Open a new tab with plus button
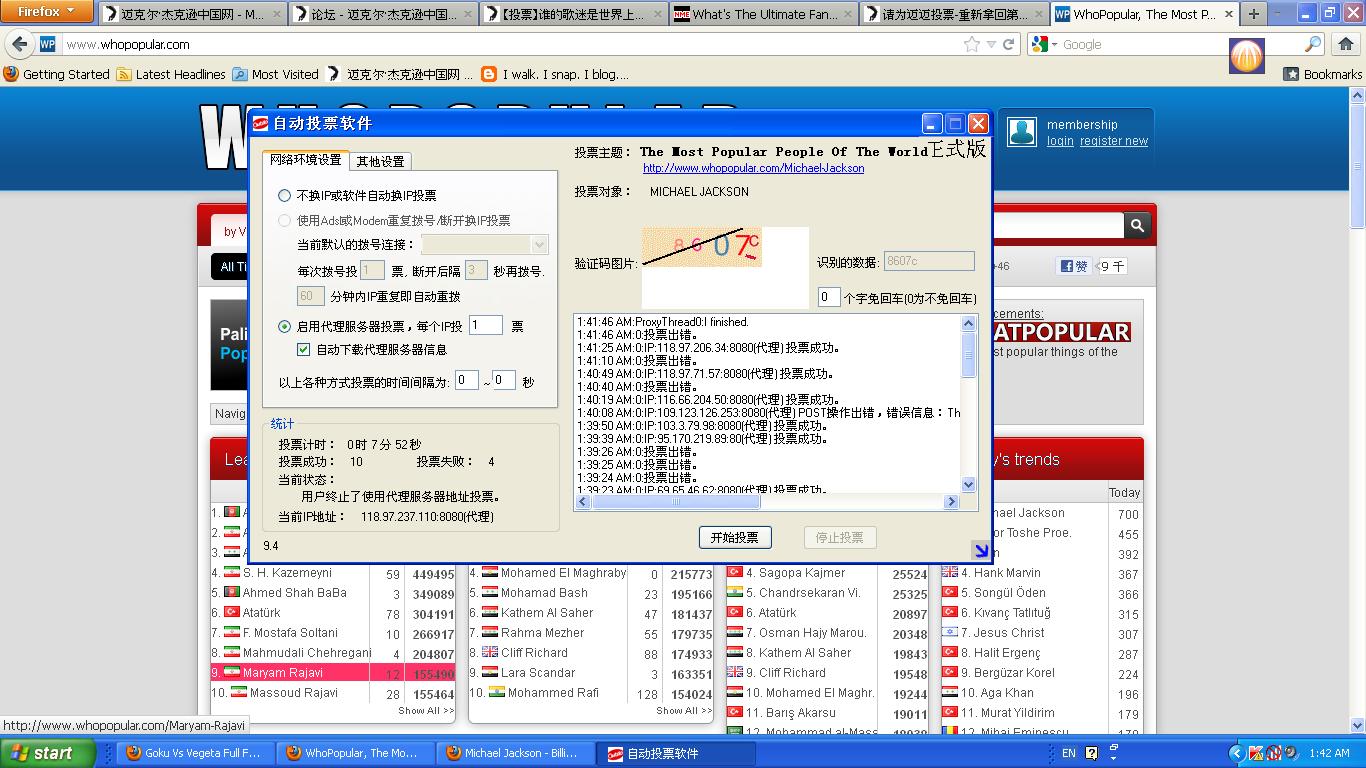Screen dimensions: 1366x768 [x=1253, y=14]
